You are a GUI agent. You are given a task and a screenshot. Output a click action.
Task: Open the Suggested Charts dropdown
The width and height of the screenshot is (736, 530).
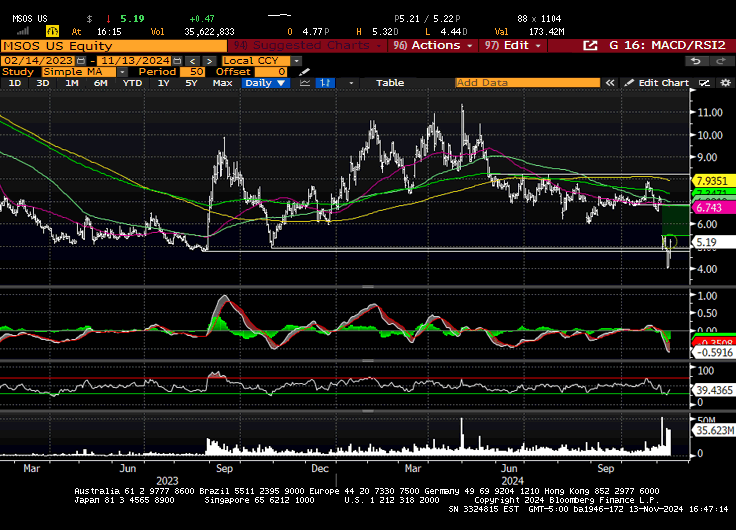click(308, 46)
